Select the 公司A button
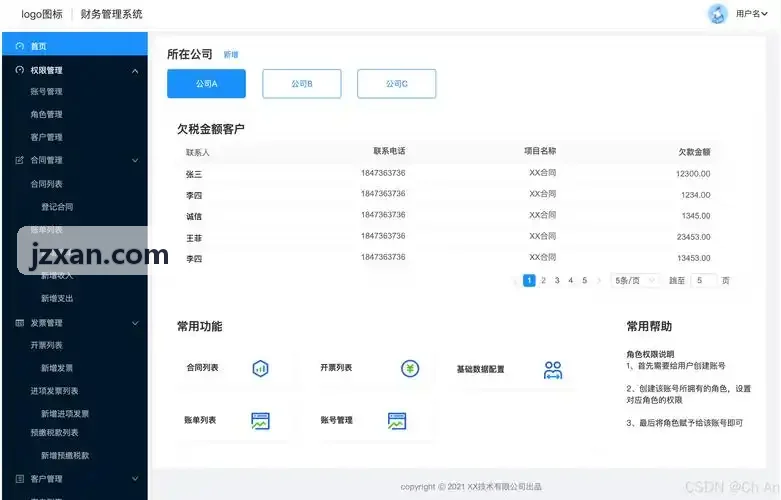This screenshot has width=781, height=500. click(x=206, y=84)
